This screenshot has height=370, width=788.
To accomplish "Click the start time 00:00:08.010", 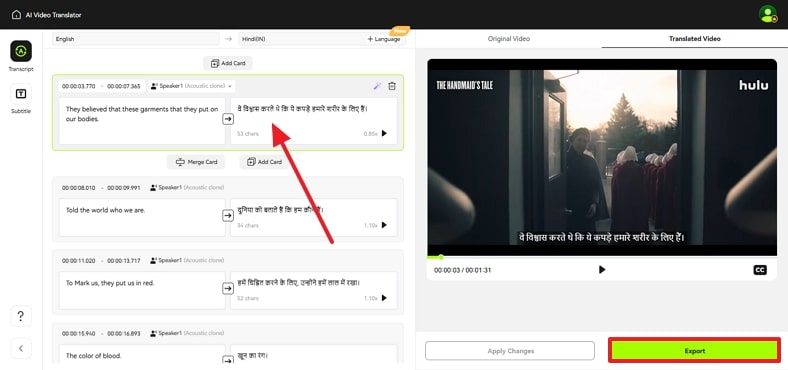I will 78,188.
